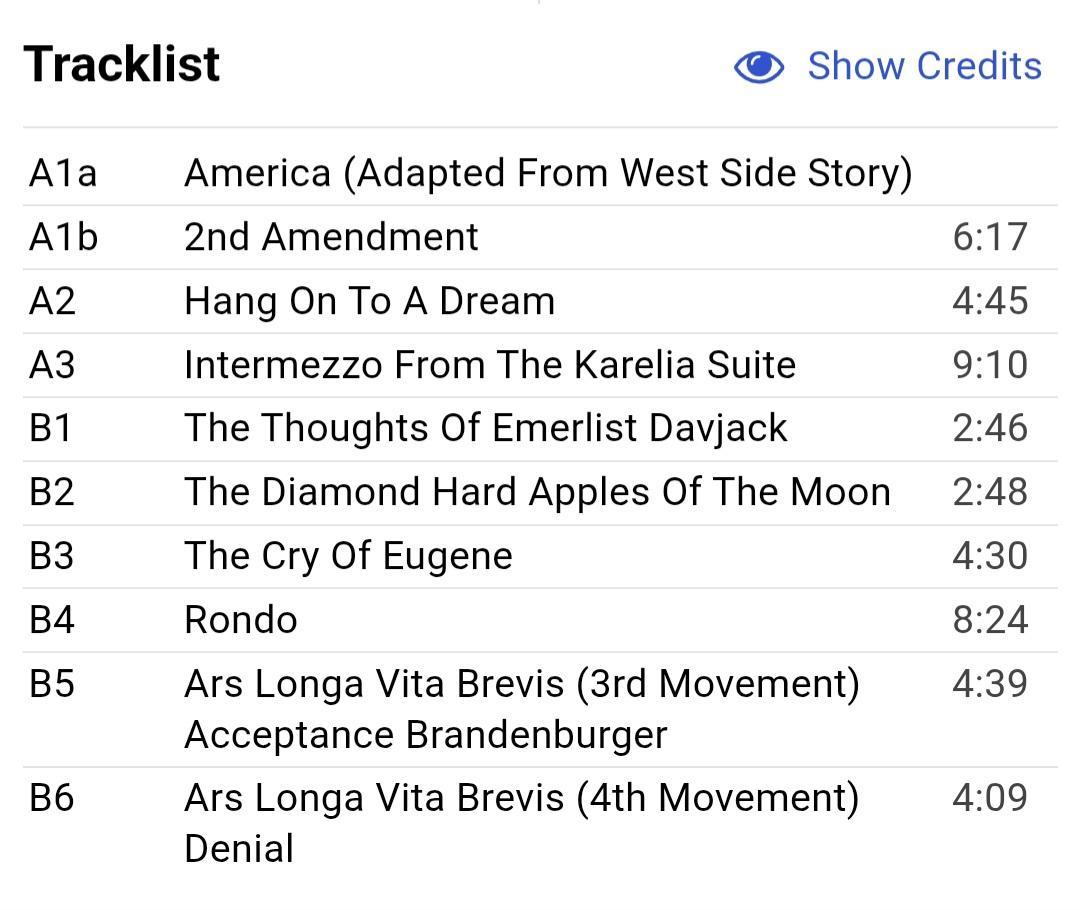1080x910 pixels.
Task: Select The Diamond Hard Apples Of The Moon
Action: coord(537,492)
